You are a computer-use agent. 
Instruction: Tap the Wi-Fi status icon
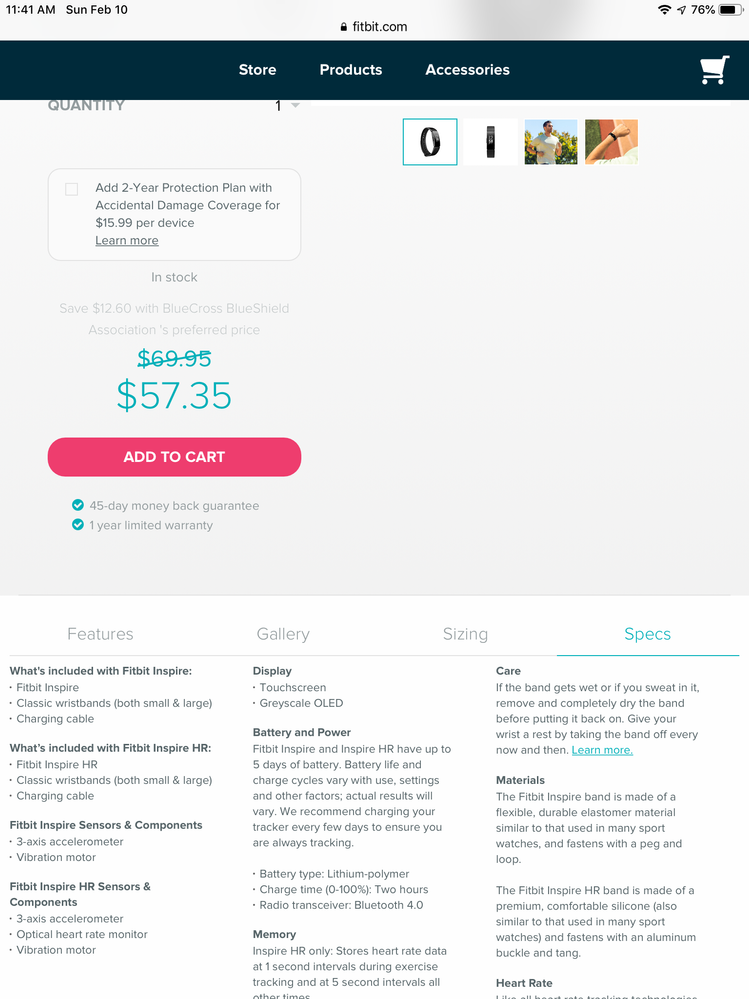pos(664,9)
